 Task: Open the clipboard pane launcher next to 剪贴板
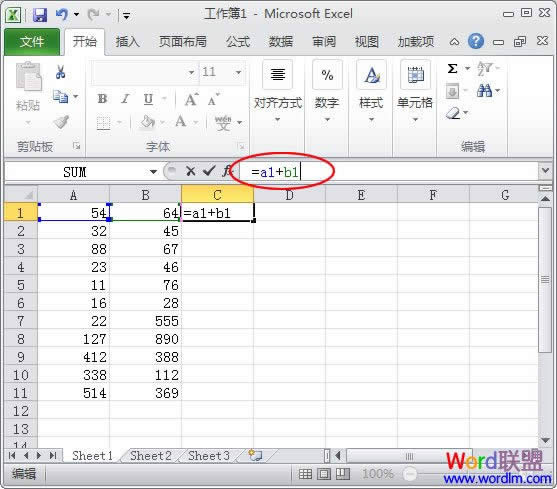coord(76,146)
